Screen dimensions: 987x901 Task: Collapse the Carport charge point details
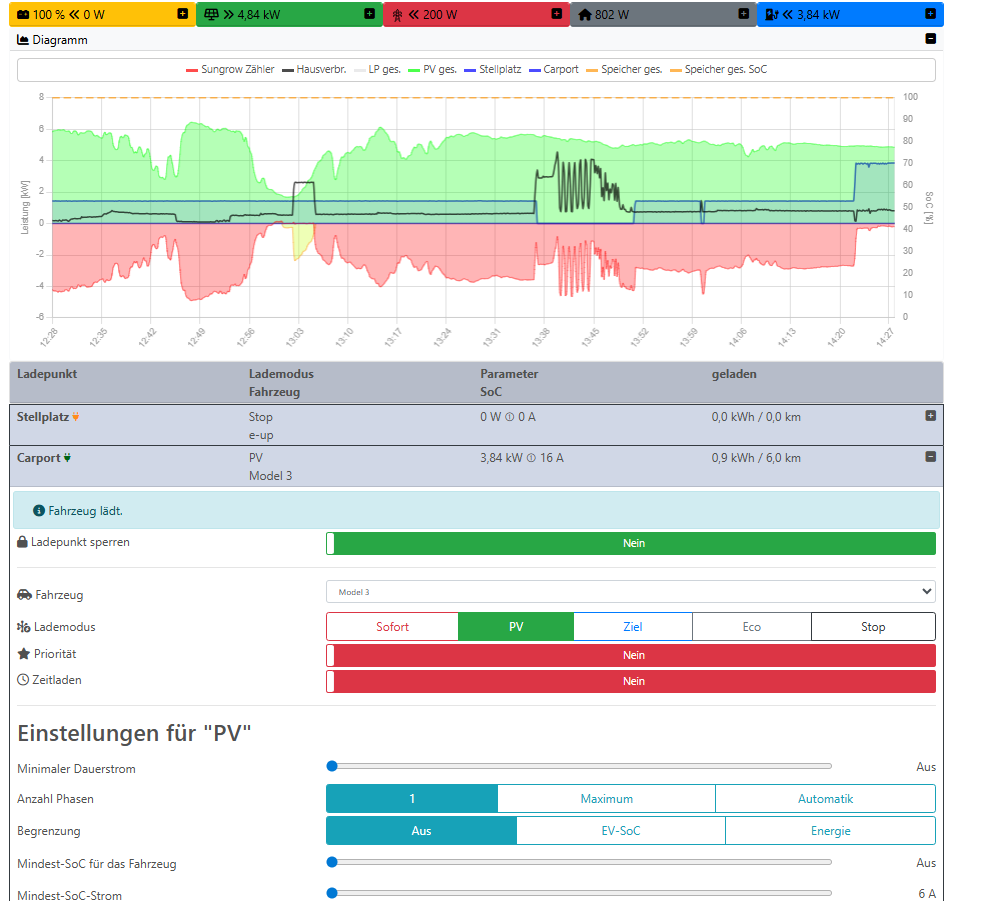tap(929, 457)
